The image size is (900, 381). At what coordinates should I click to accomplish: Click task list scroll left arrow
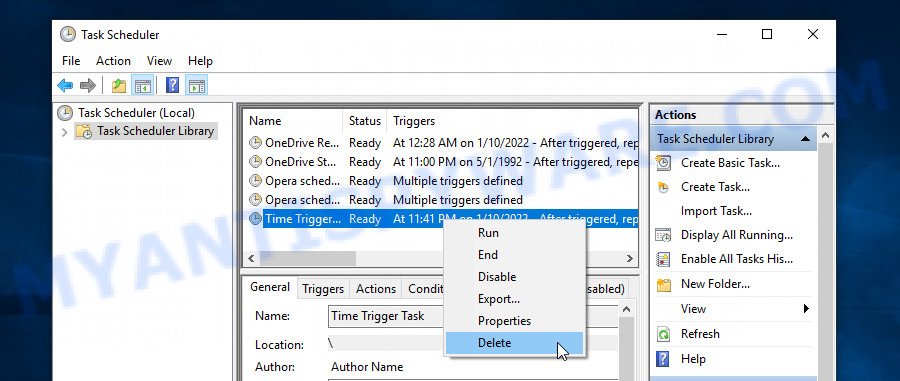pos(251,259)
